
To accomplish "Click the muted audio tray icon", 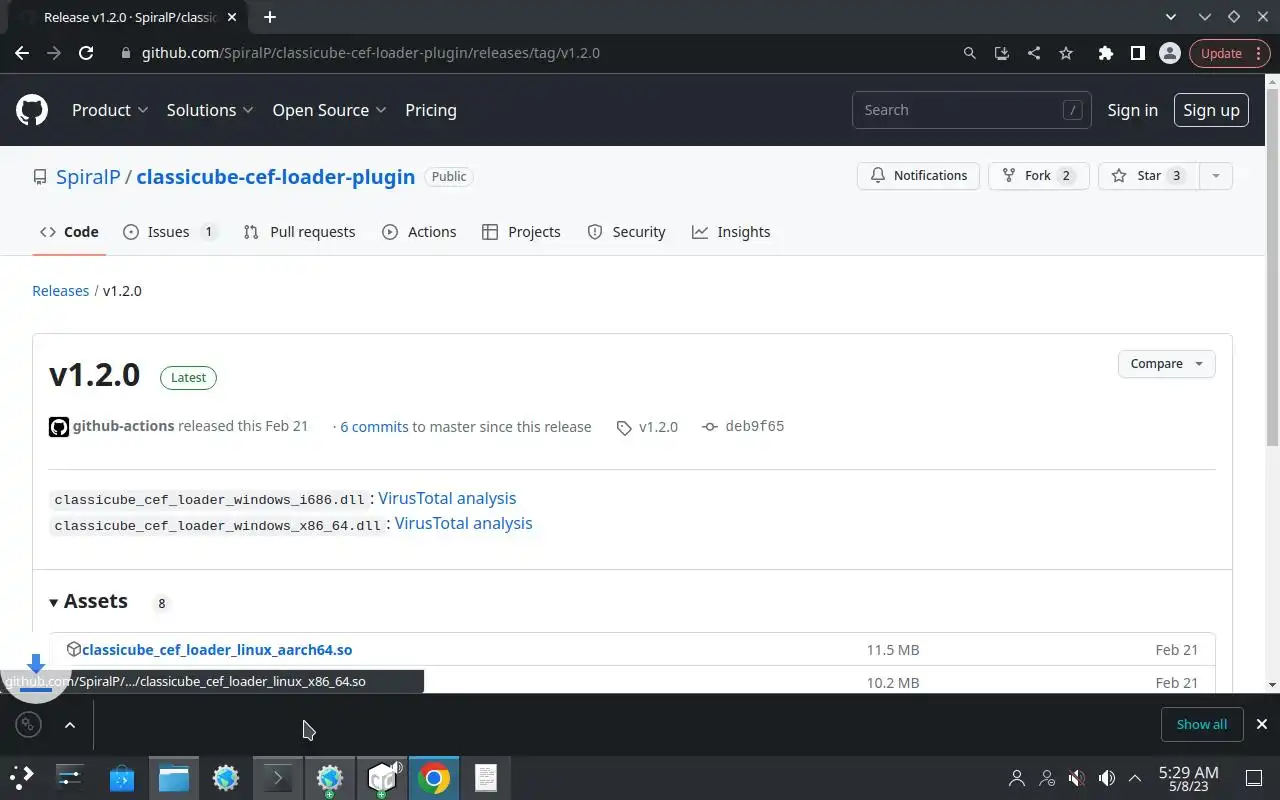I will click(x=1077, y=778).
